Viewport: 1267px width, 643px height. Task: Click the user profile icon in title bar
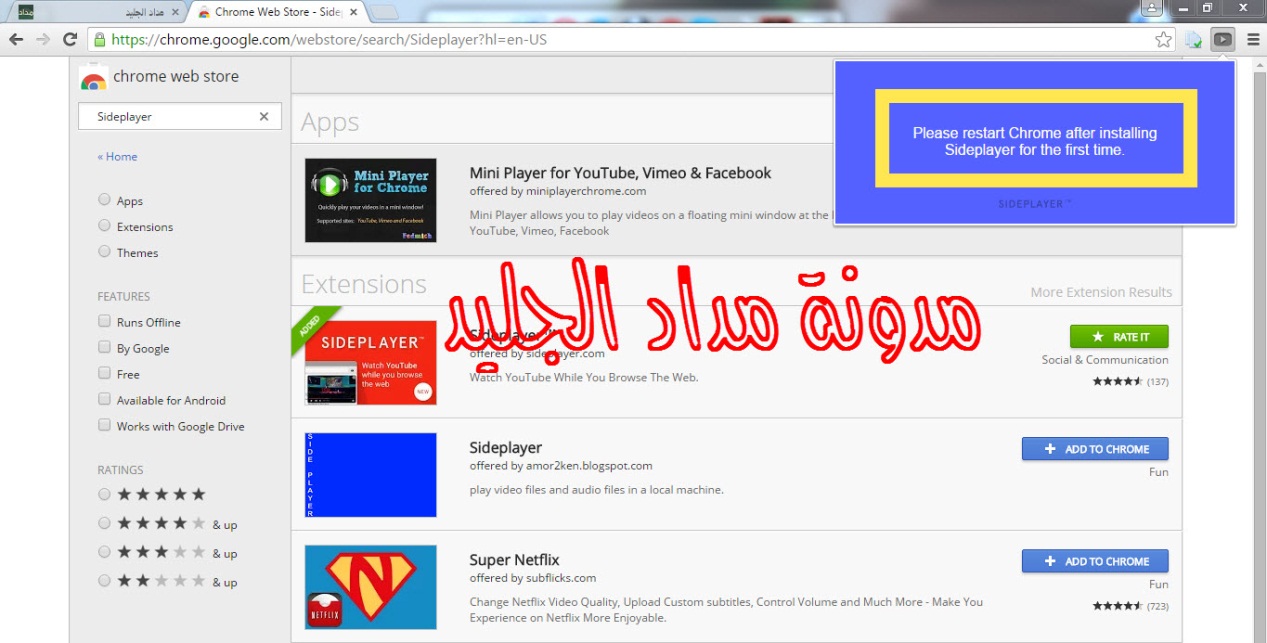pos(1151,8)
